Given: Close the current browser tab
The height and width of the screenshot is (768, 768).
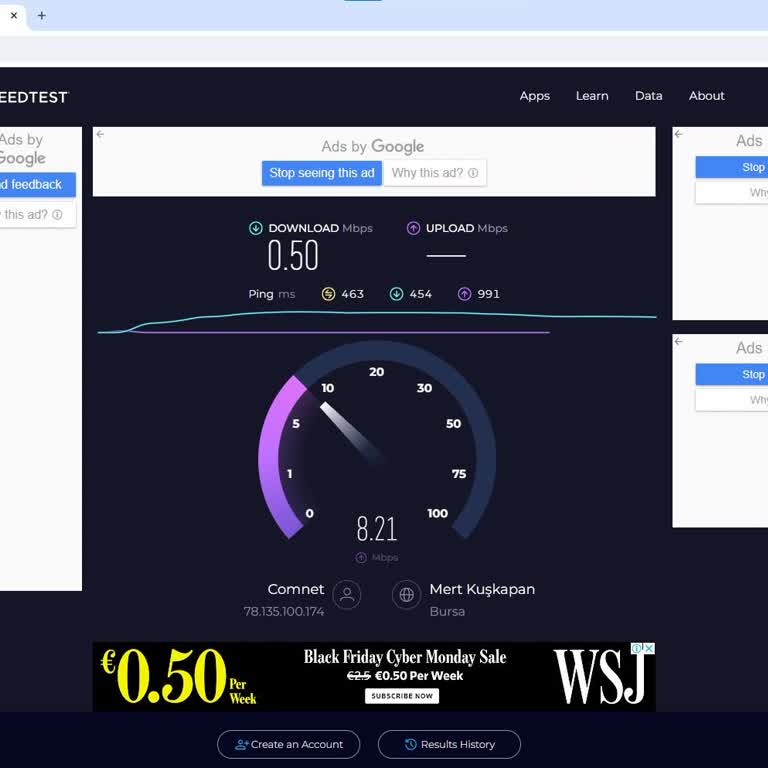Looking at the screenshot, I should (x=14, y=16).
